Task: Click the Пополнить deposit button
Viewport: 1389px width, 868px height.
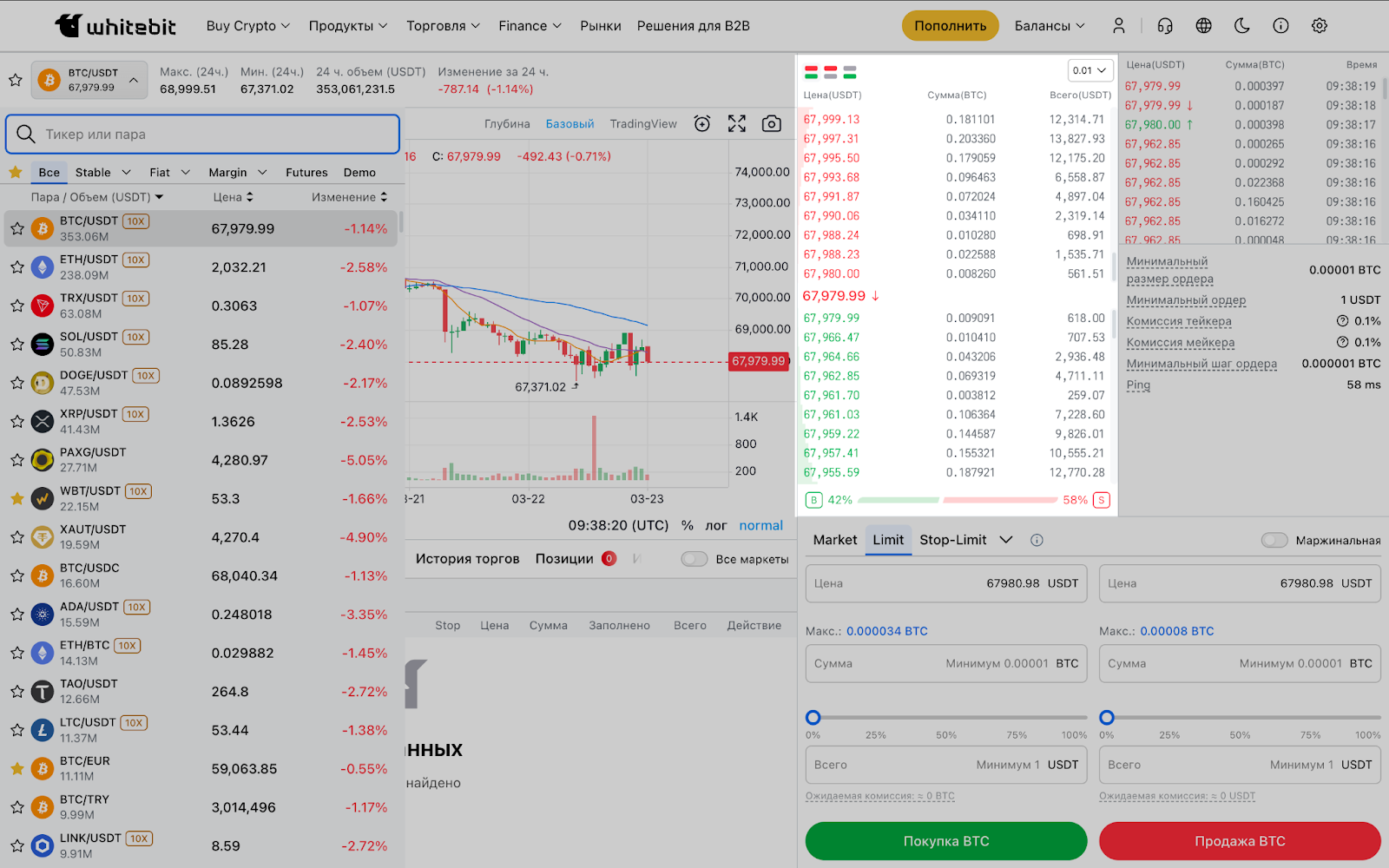Action: tap(951, 26)
